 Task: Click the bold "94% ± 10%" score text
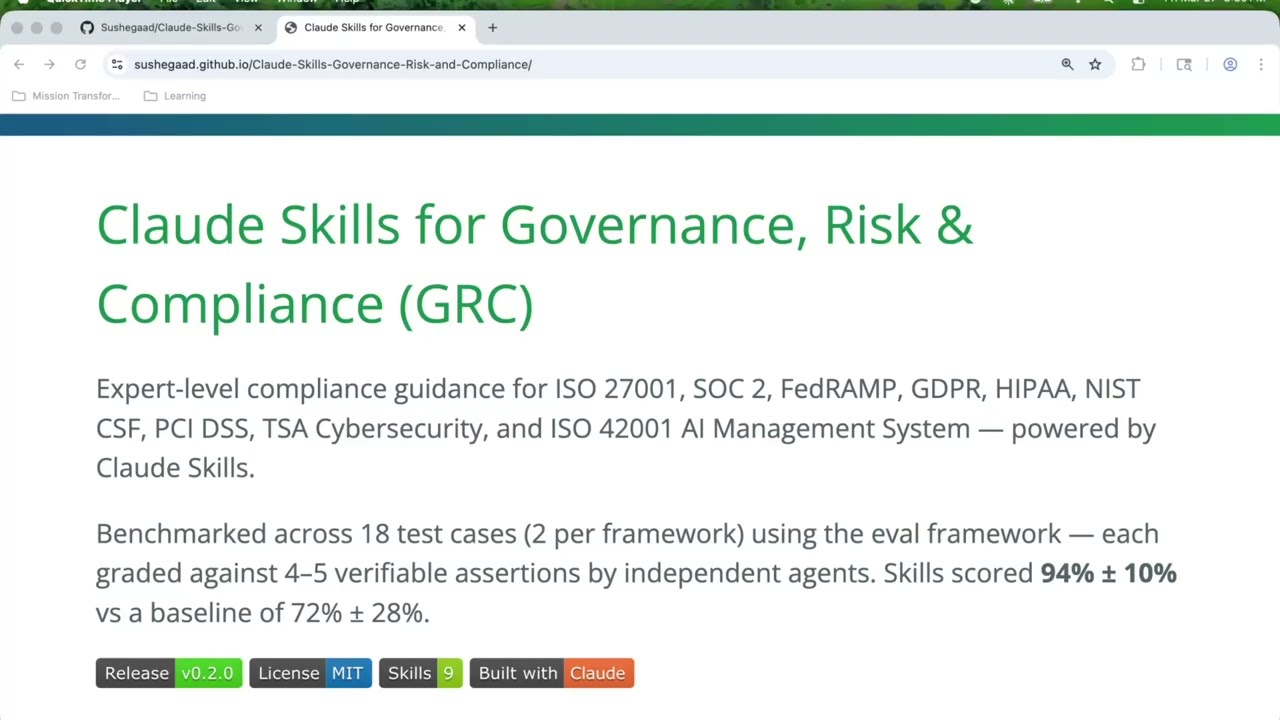pos(1108,573)
